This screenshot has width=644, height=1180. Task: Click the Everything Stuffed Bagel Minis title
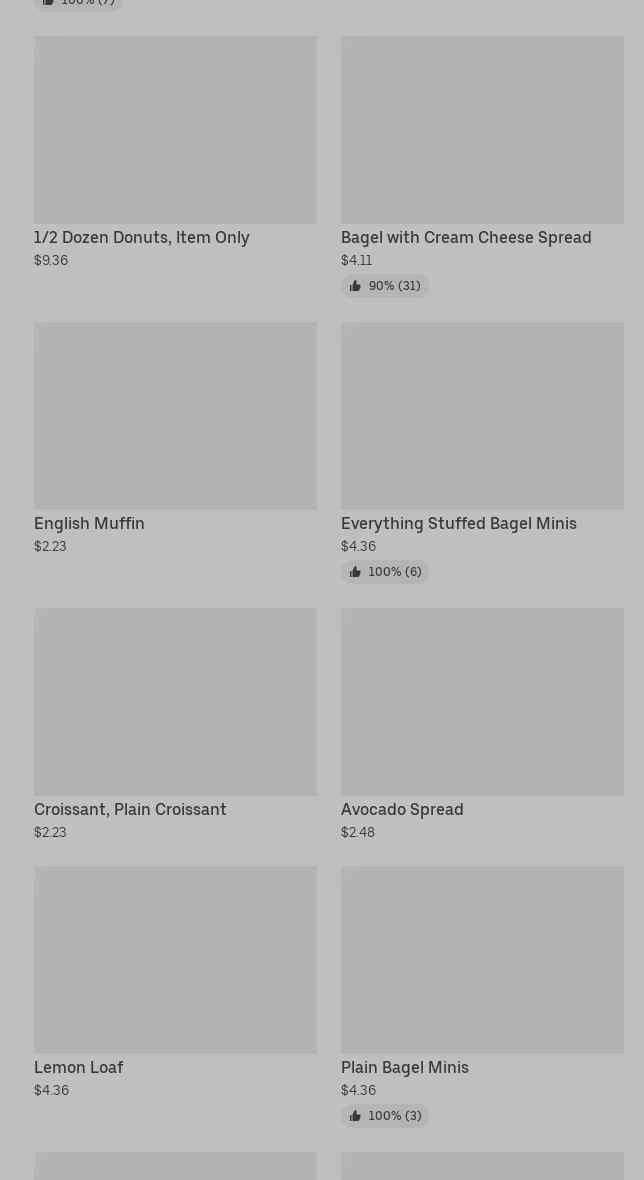click(x=459, y=524)
